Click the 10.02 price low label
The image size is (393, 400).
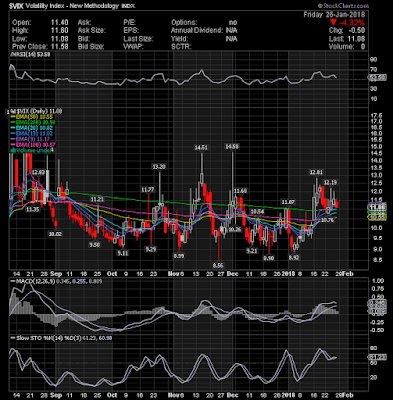pyautogui.click(x=55, y=234)
